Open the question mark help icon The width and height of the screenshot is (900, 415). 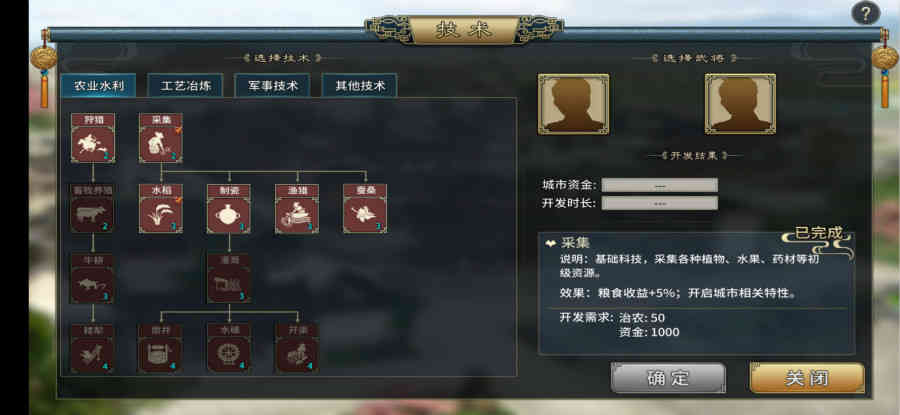866,13
